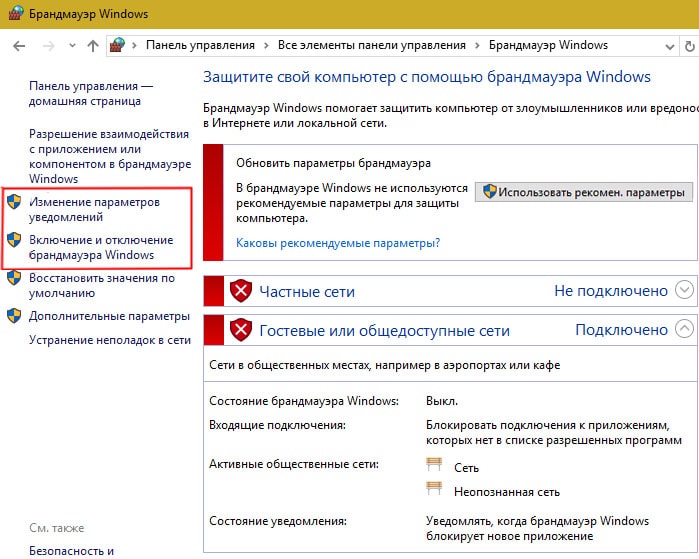Click the firewall icon in the address bar
Viewport: 699px width, 559px height.
117,45
